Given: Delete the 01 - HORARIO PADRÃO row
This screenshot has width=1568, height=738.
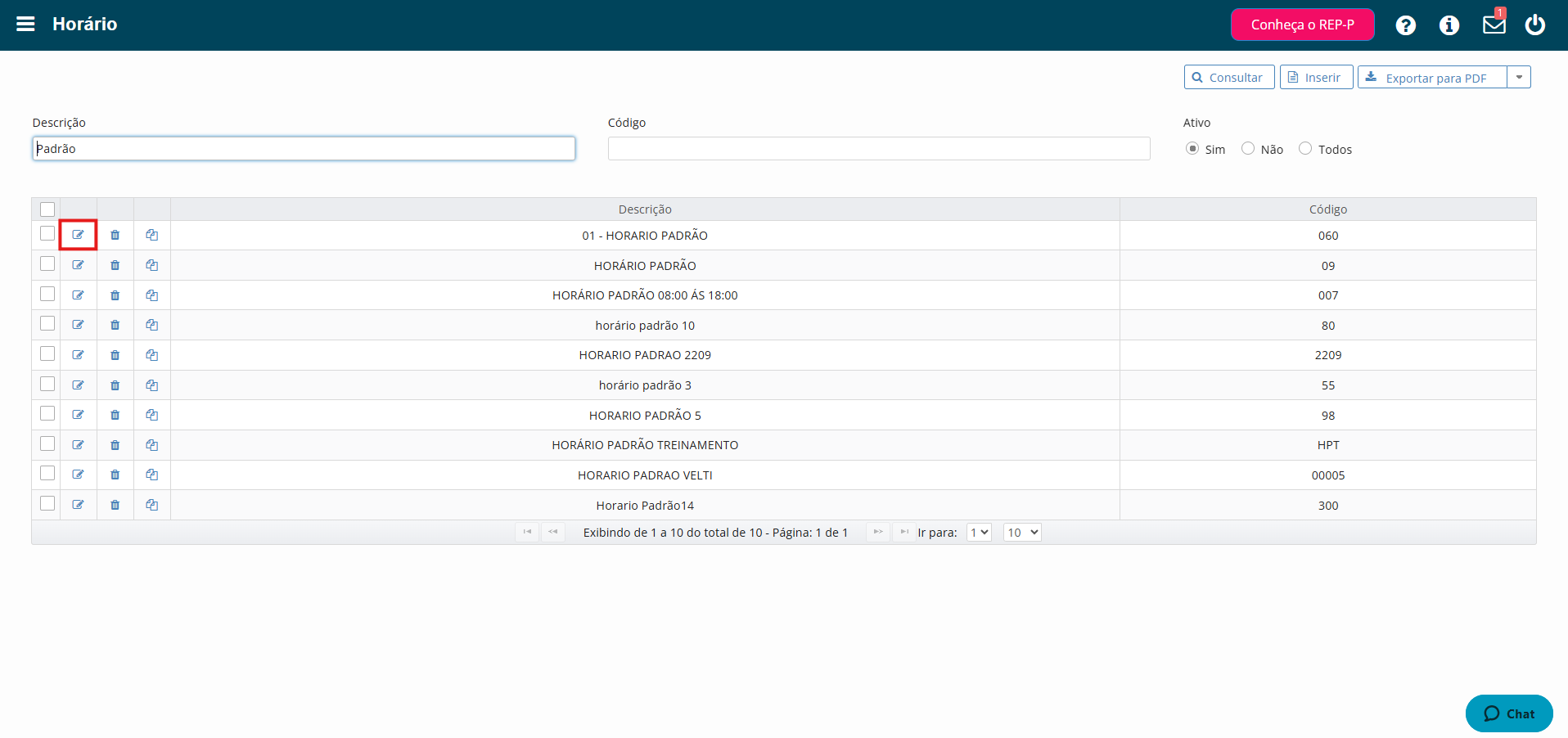Looking at the screenshot, I should (115, 235).
